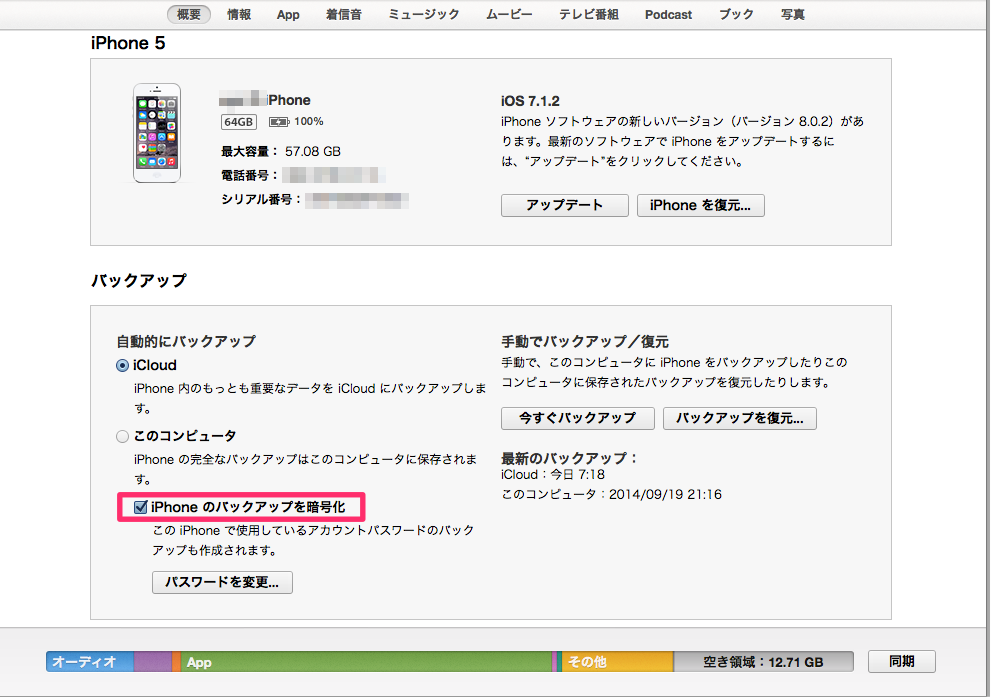Viewport: 991px width, 697px height.
Task: Click the iPhone 5 device image
Action: click(x=157, y=133)
